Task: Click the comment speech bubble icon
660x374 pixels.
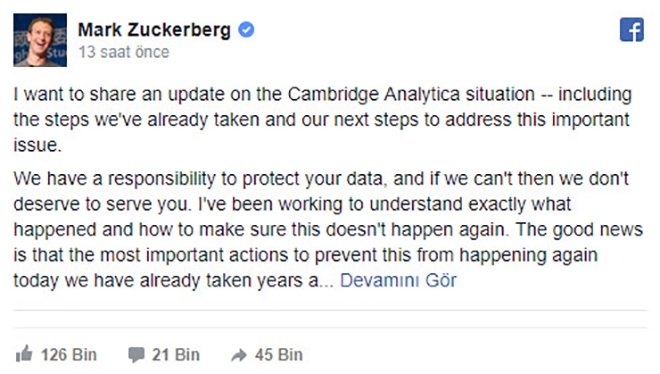Action: click(136, 355)
